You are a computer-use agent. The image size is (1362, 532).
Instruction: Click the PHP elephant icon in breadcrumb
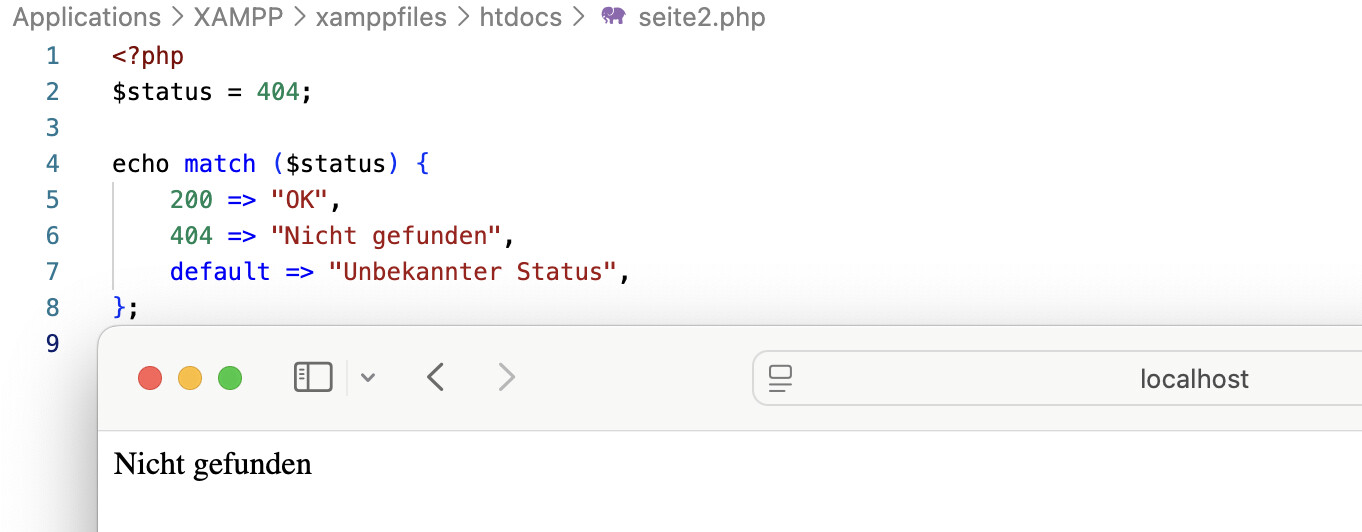(x=613, y=17)
